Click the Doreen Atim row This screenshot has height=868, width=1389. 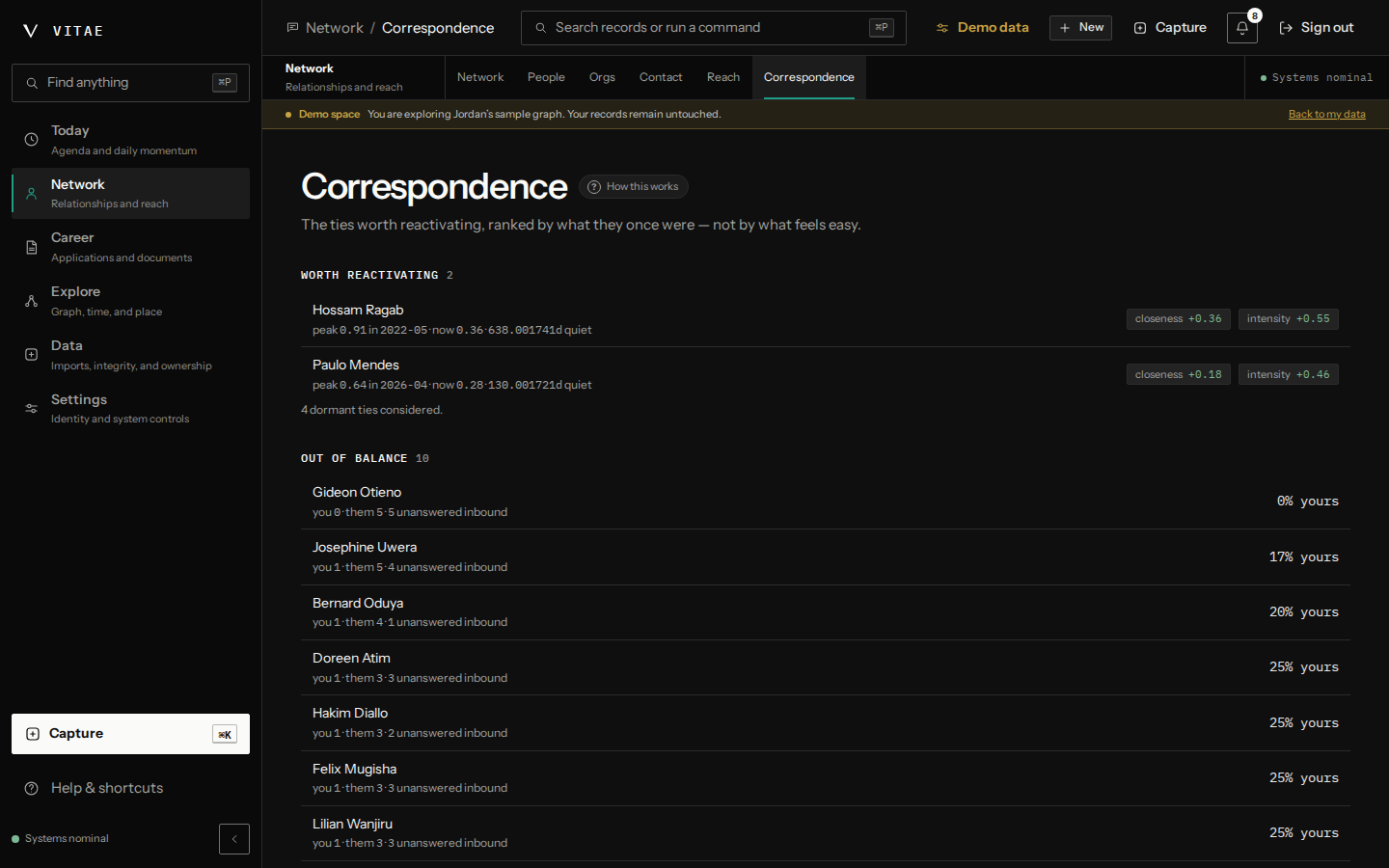pos(826,667)
